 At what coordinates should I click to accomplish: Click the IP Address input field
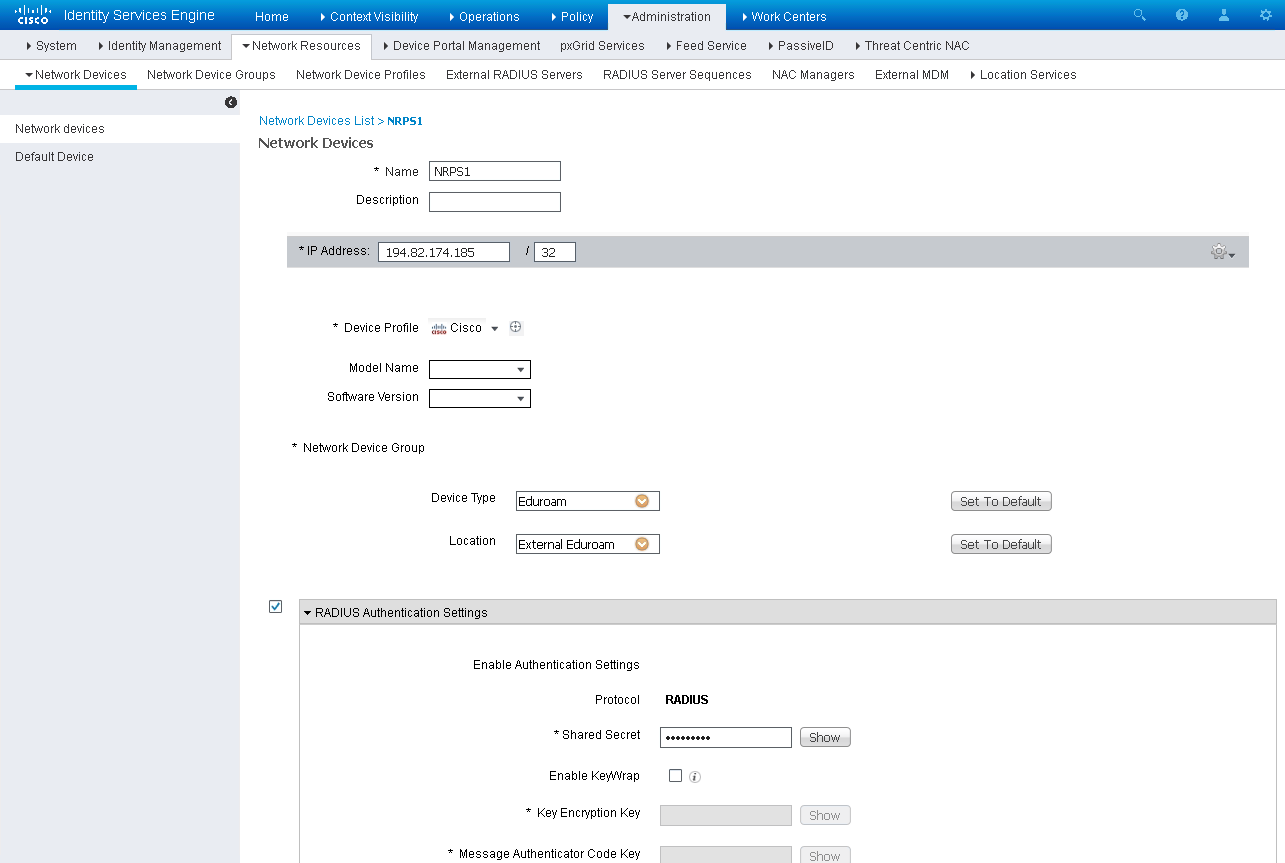click(x=444, y=252)
